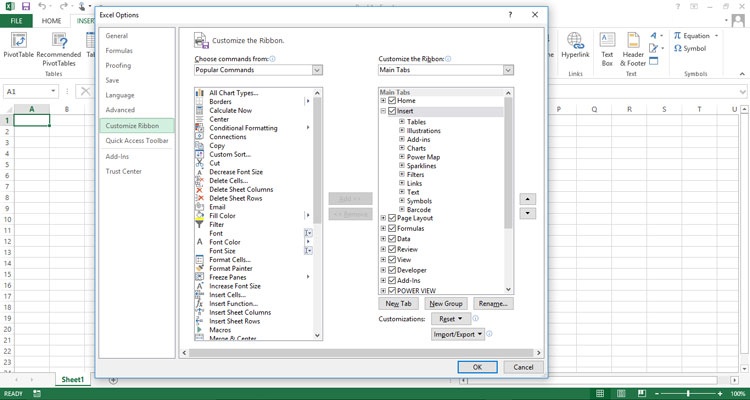750x400 pixels.
Task: Switch to the HOME ribbon tab
Action: pos(51,21)
